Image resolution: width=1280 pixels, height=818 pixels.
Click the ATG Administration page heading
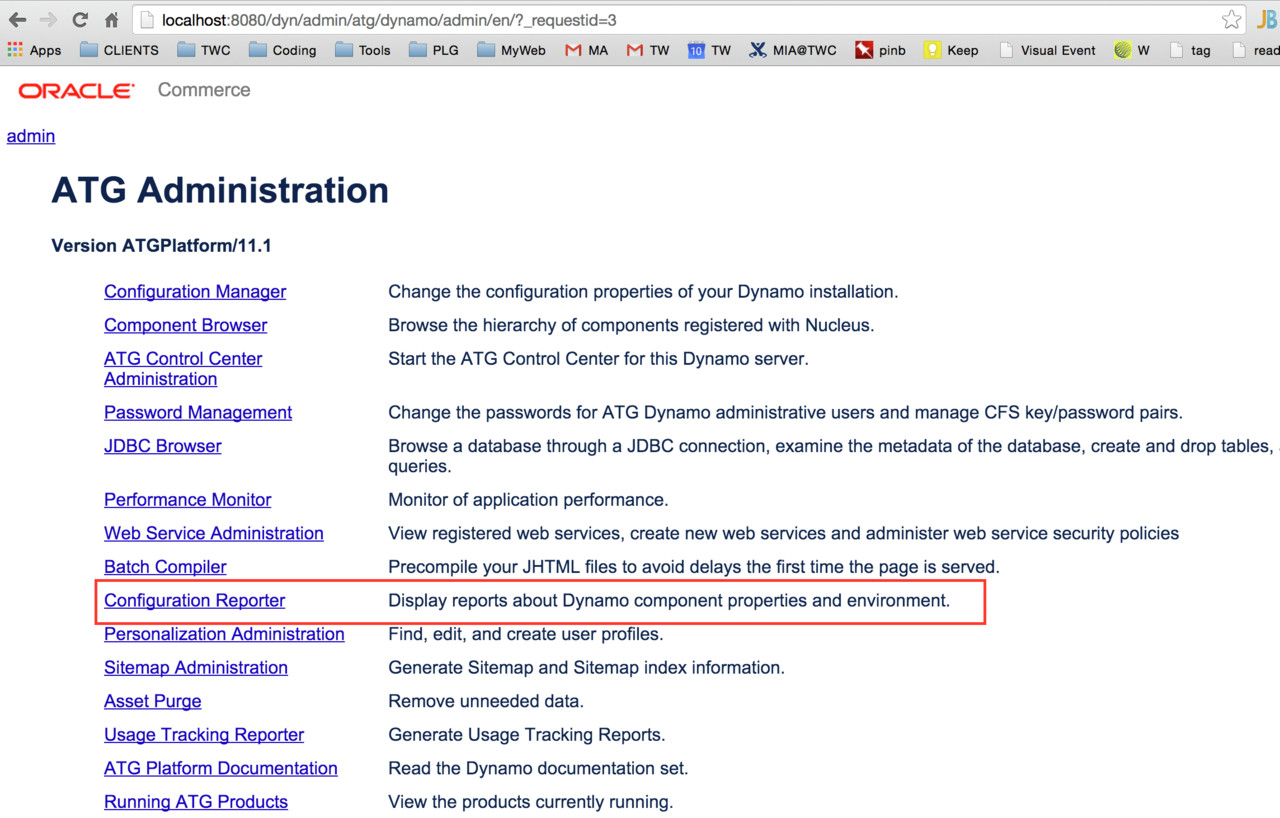[220, 190]
